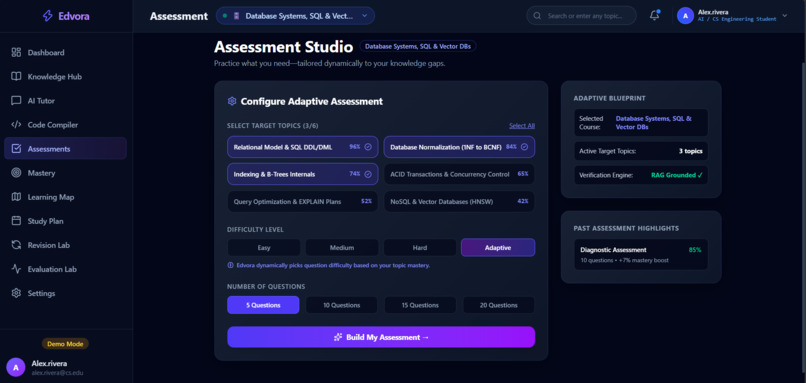Viewport: 806px width, 383px height.
Task: Open notifications via the bell icon
Action: pyautogui.click(x=654, y=15)
